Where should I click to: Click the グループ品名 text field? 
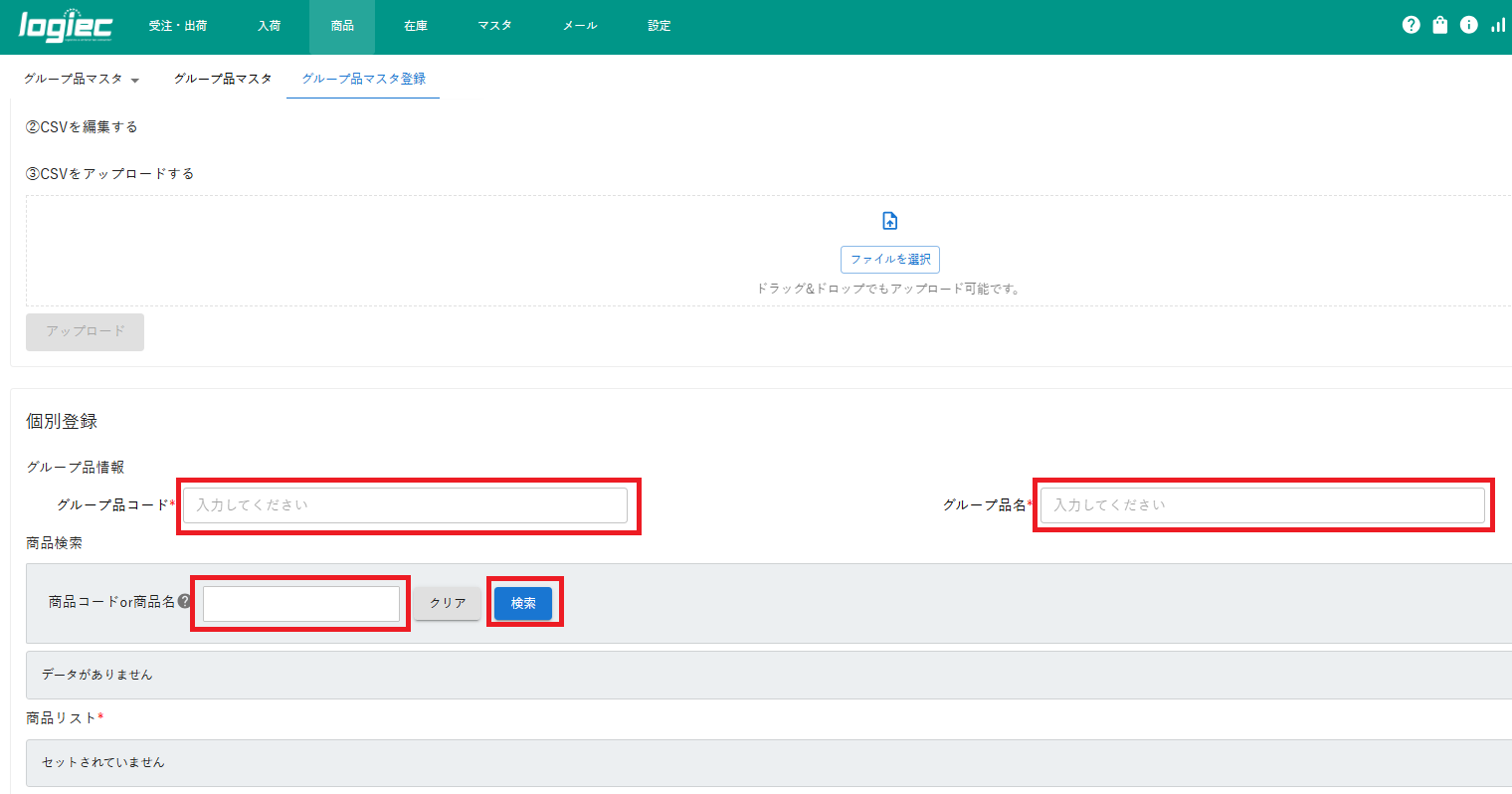1261,505
